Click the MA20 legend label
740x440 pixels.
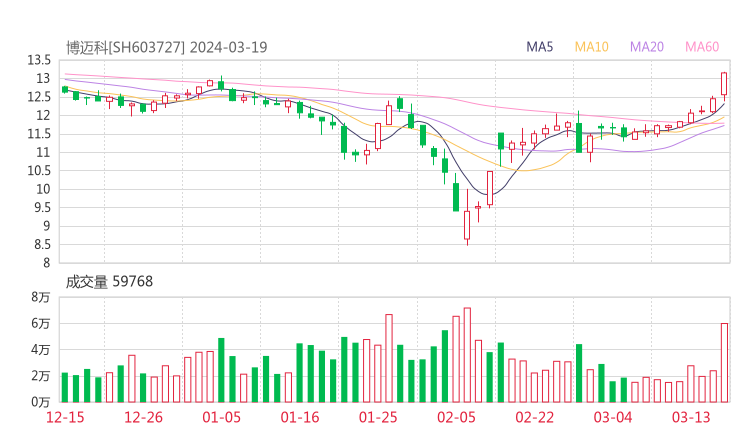647,47
